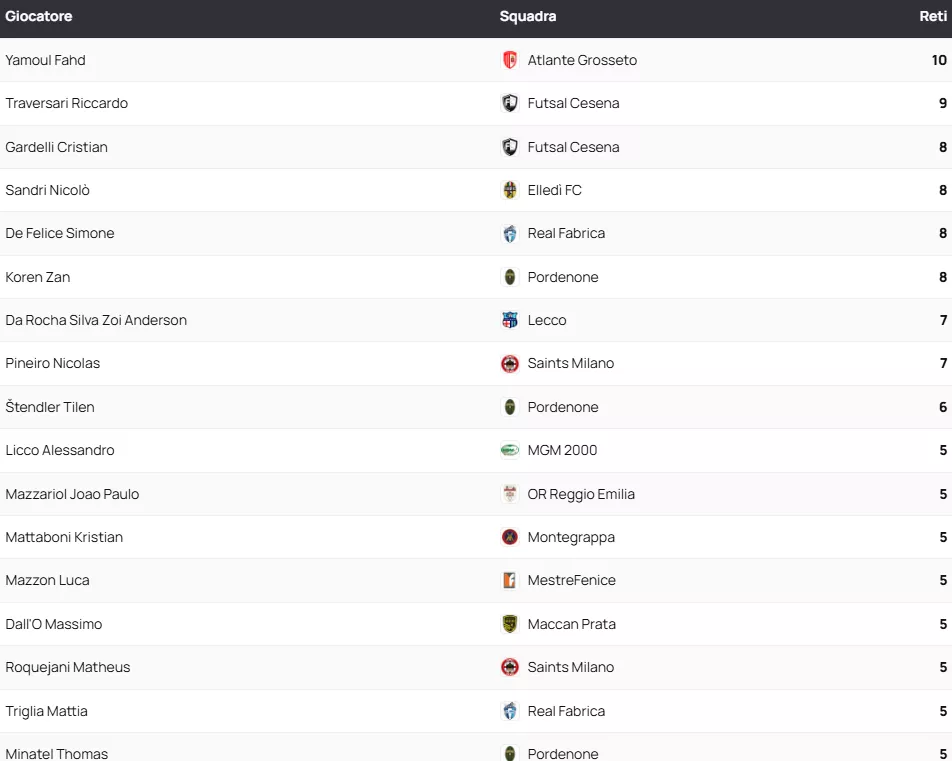Click the OR Reggio Emilia crest
The image size is (952, 761).
tap(510, 494)
